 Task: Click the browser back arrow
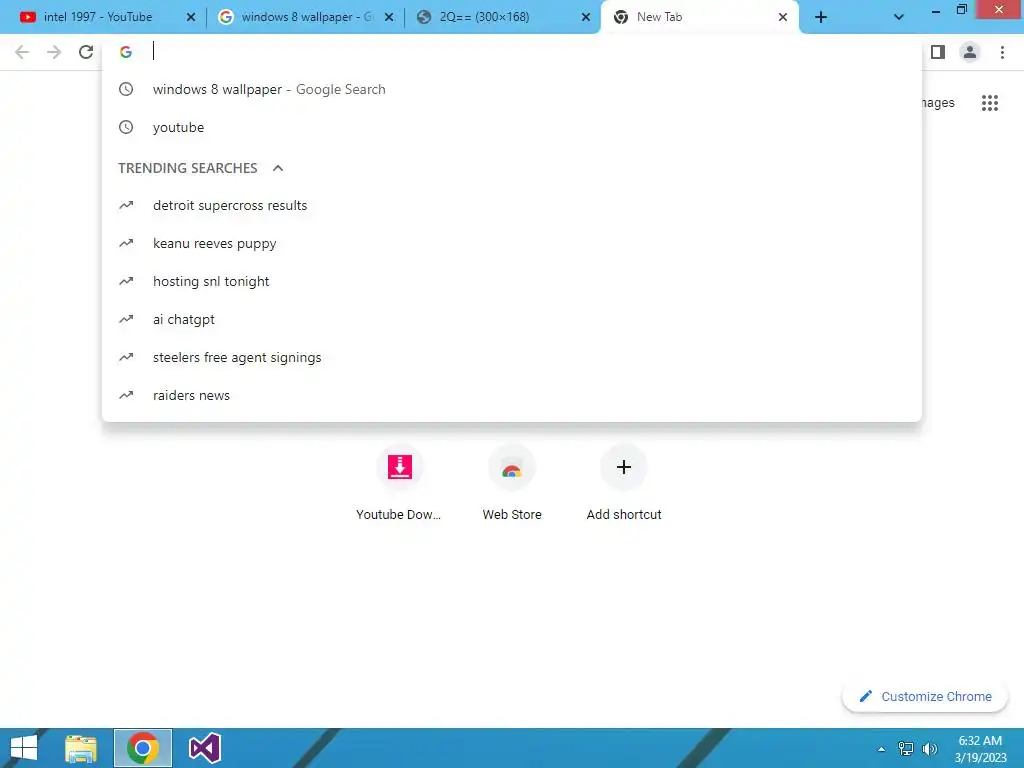click(22, 52)
